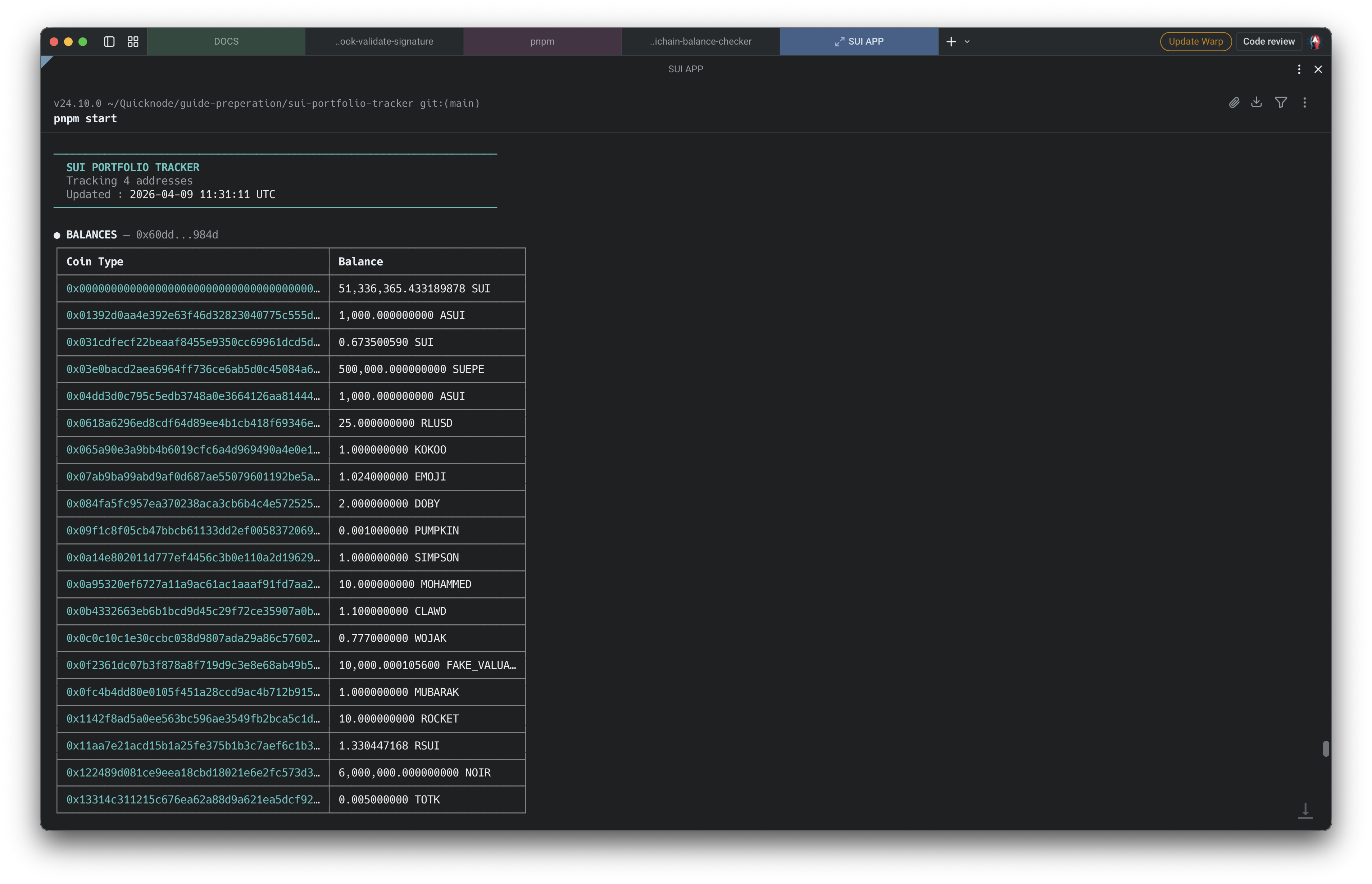This screenshot has height=884, width=1372.
Task: Click the attach block paperclip icon
Action: click(1234, 102)
